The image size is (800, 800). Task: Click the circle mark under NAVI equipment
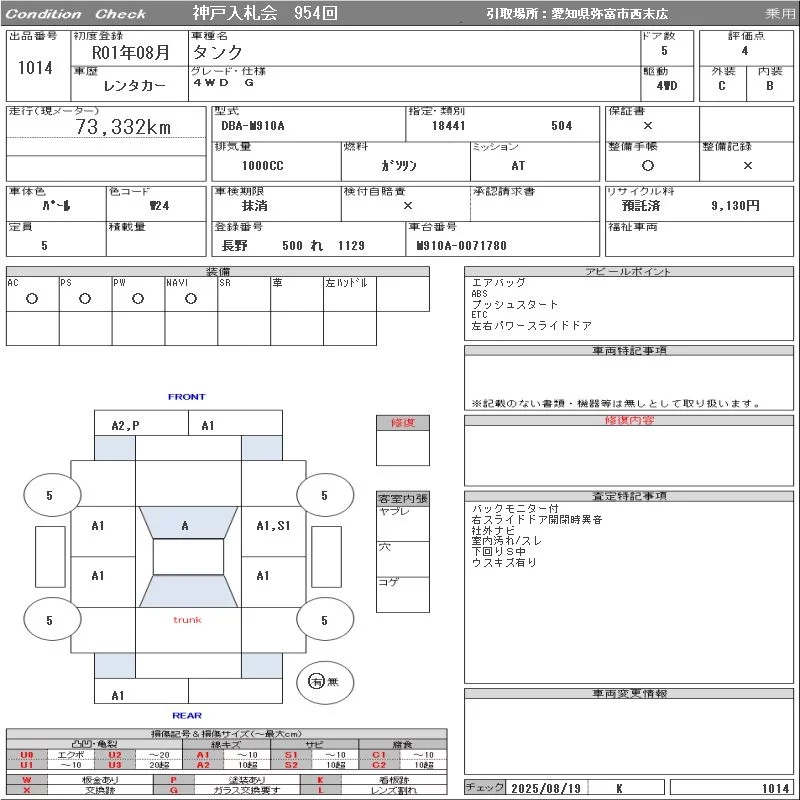coord(191,299)
